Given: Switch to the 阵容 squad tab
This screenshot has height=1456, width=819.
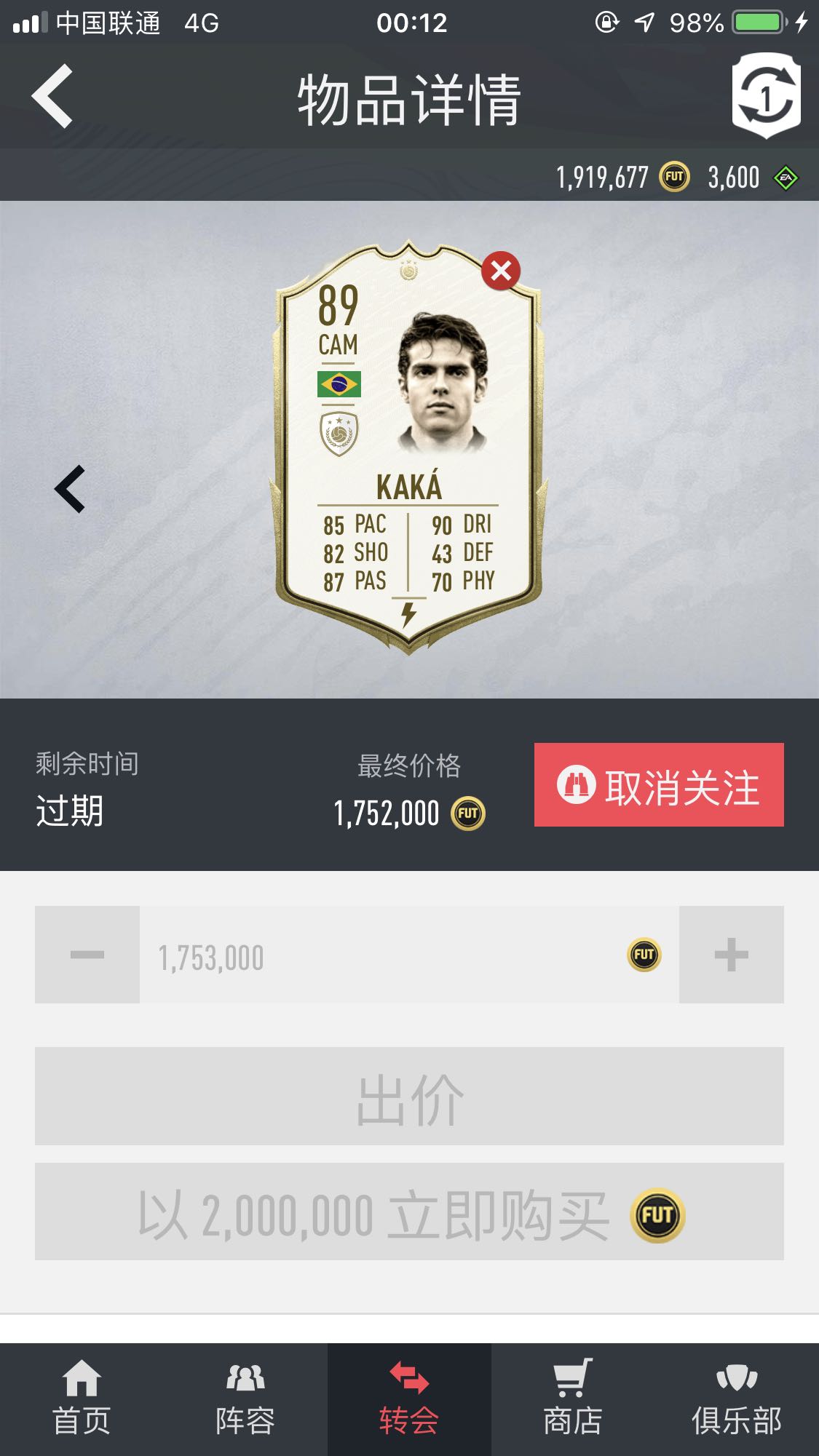Looking at the screenshot, I should pos(245,1399).
